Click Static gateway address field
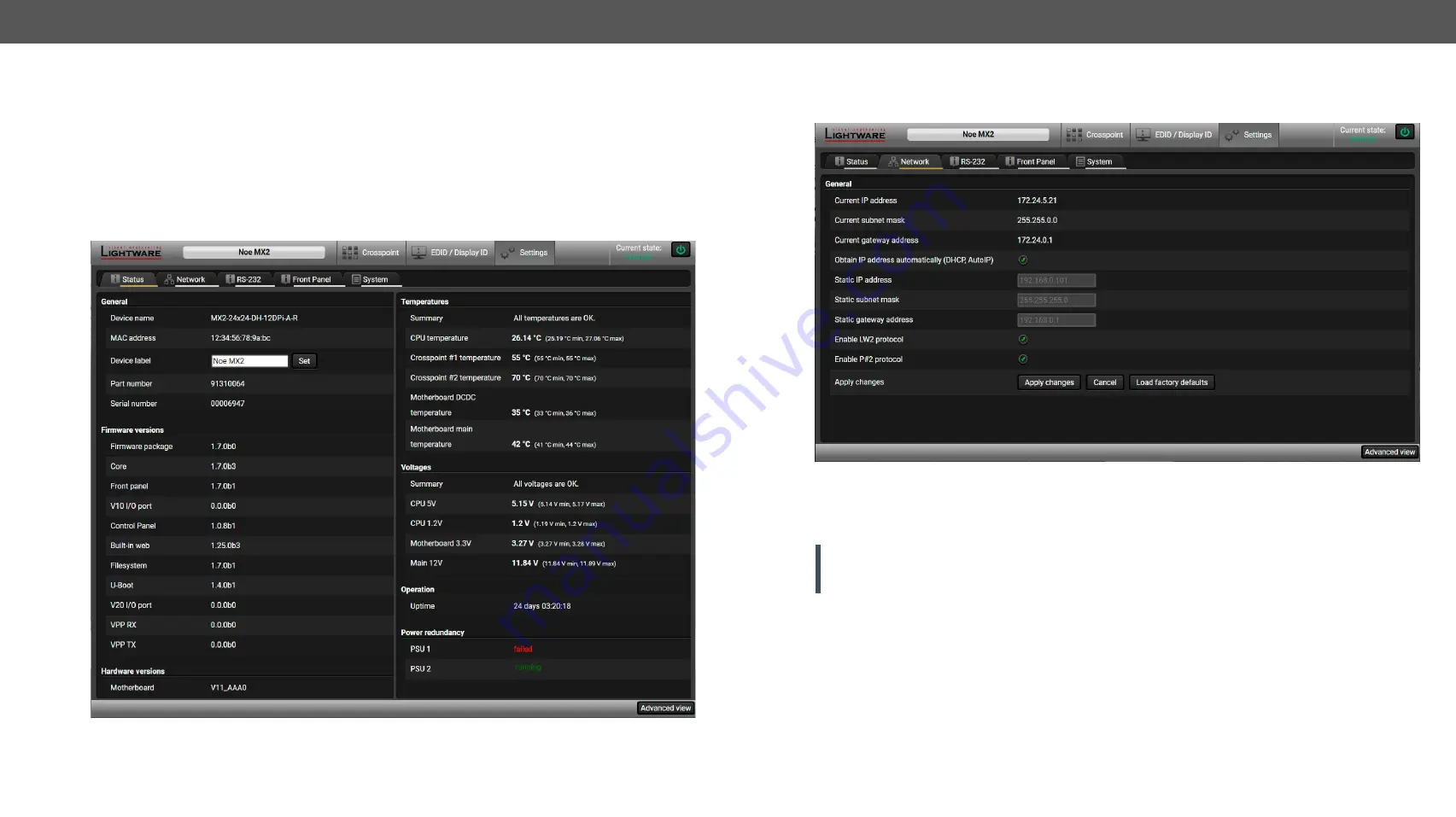 tap(1056, 320)
